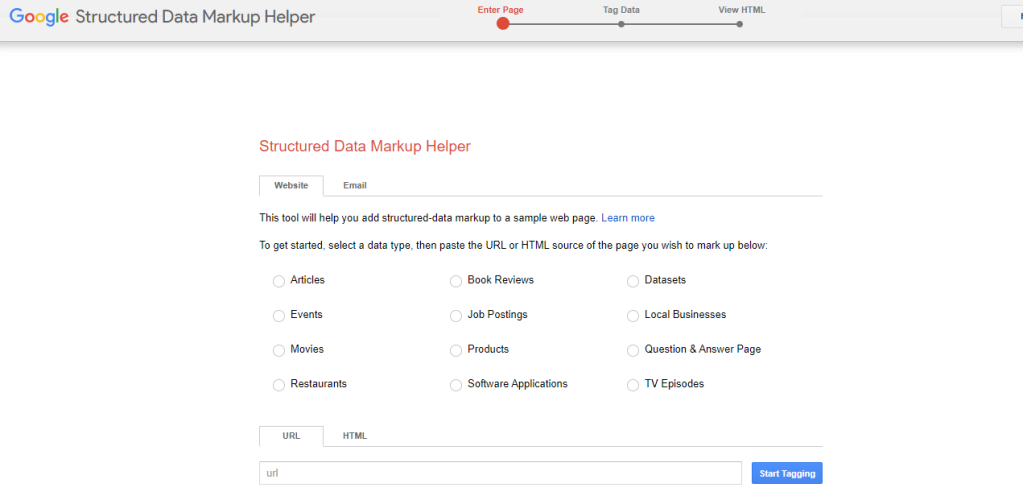Pick the TV Episodes radio button
This screenshot has height=500, width=1023.
coord(633,384)
